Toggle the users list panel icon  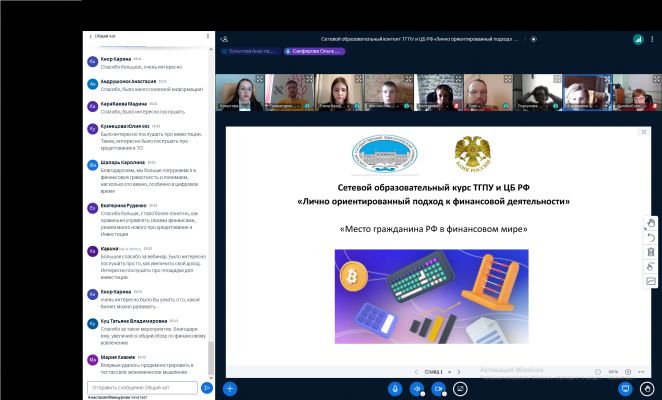tap(225, 39)
